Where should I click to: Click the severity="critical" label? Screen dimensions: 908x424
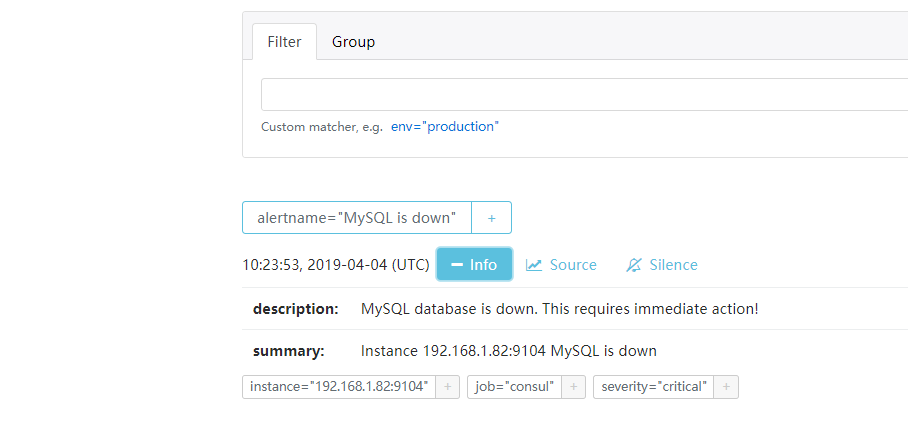[653, 387]
